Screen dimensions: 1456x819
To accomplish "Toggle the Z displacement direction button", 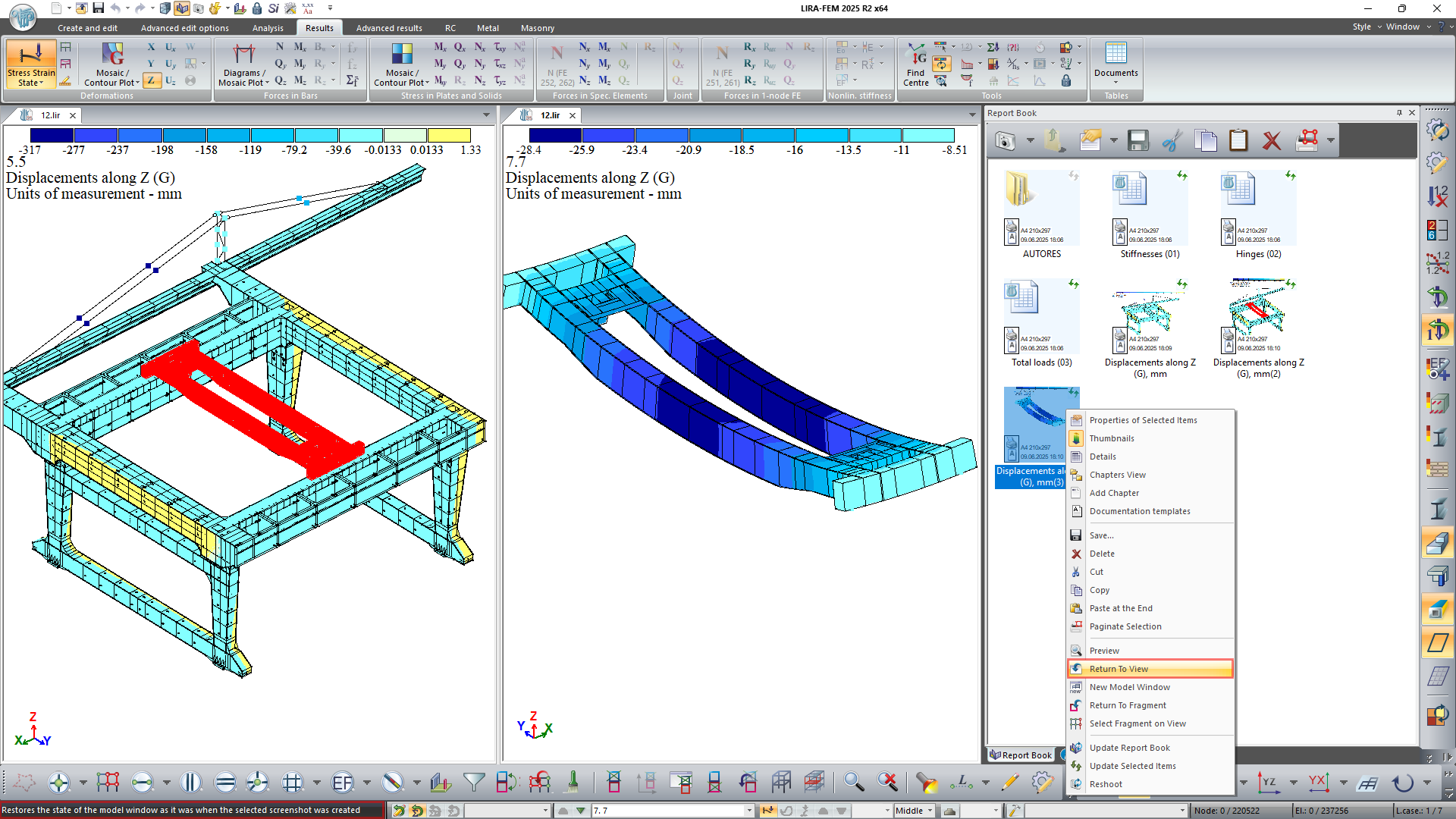I will 152,80.
